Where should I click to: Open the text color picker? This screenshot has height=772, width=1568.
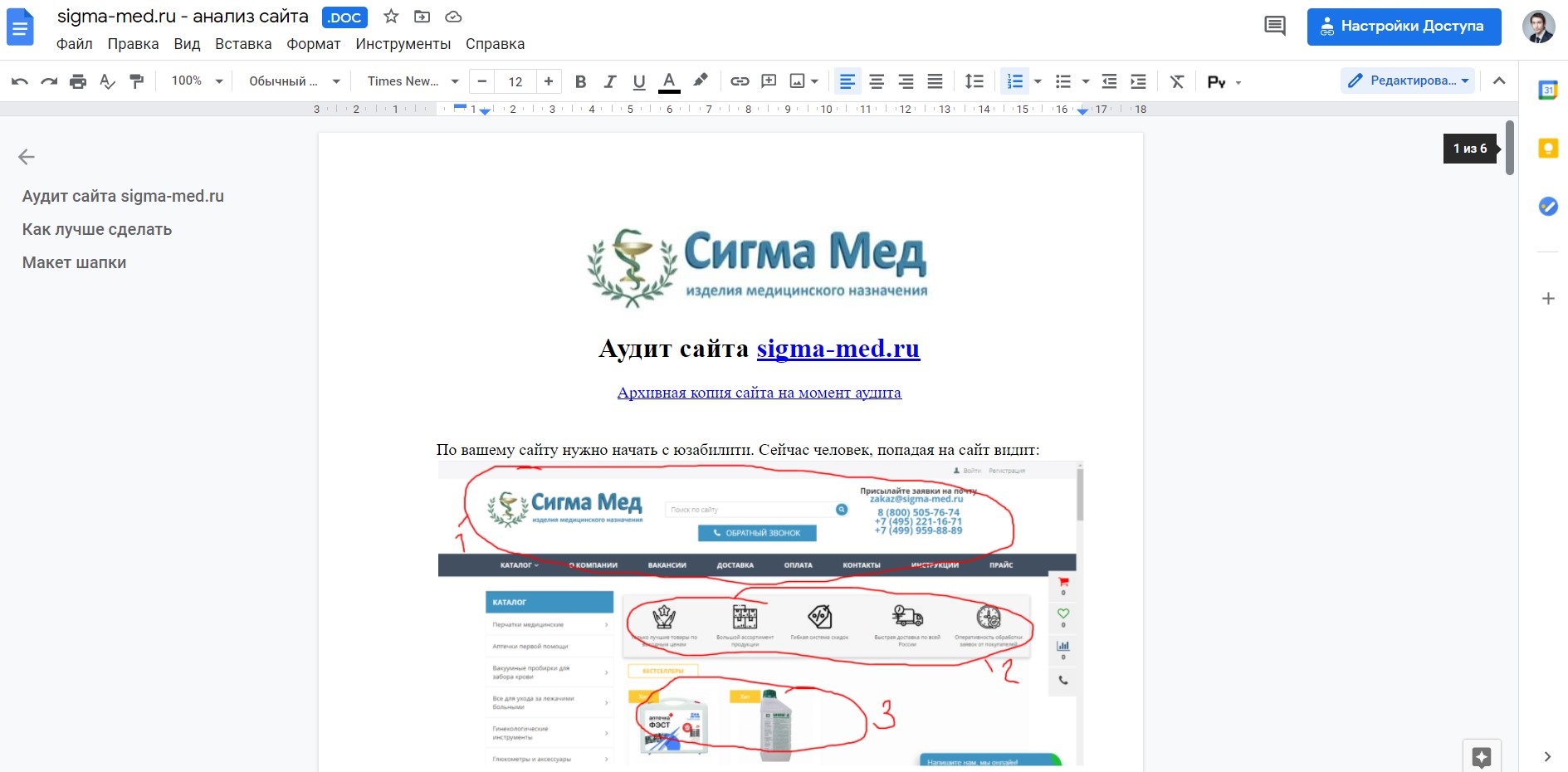[x=670, y=81]
